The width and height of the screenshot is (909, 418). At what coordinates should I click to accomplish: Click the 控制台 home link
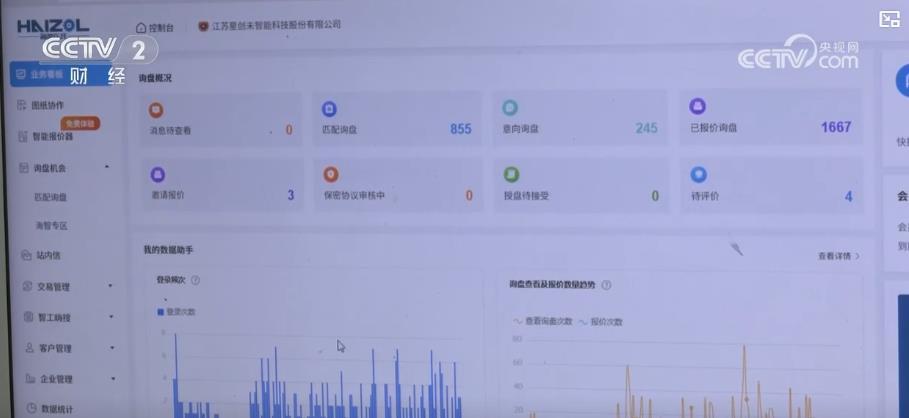pos(155,28)
